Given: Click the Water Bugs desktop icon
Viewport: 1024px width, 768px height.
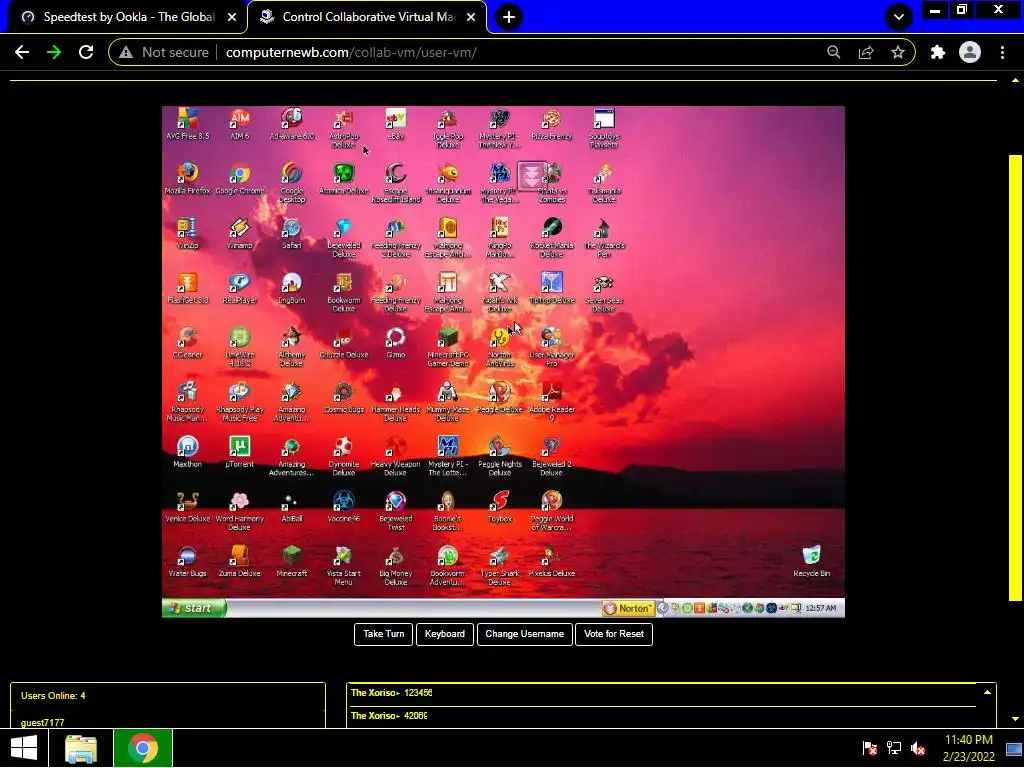Looking at the screenshot, I should click(x=187, y=561).
